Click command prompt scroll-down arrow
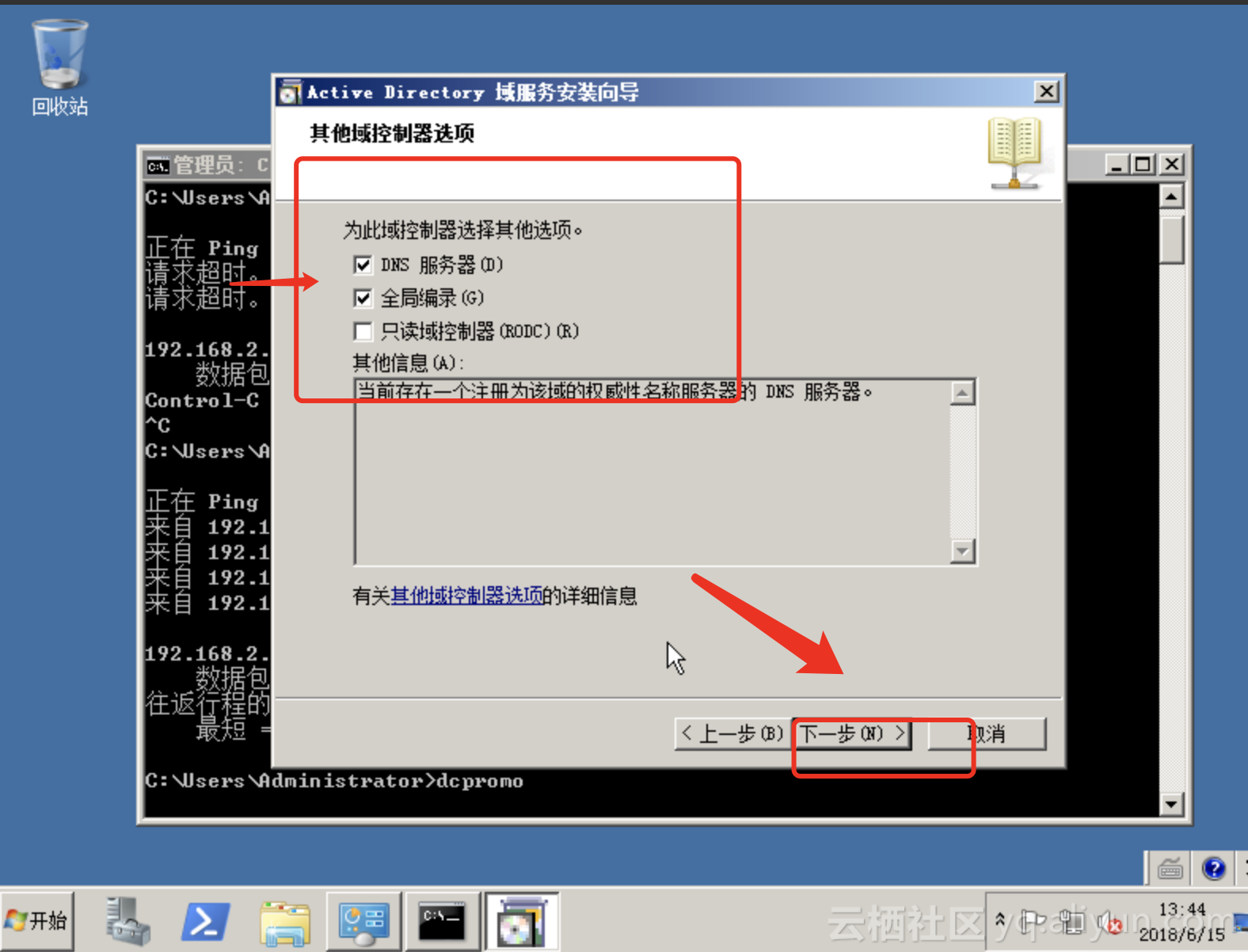This screenshot has height=952, width=1248. pos(1171,805)
